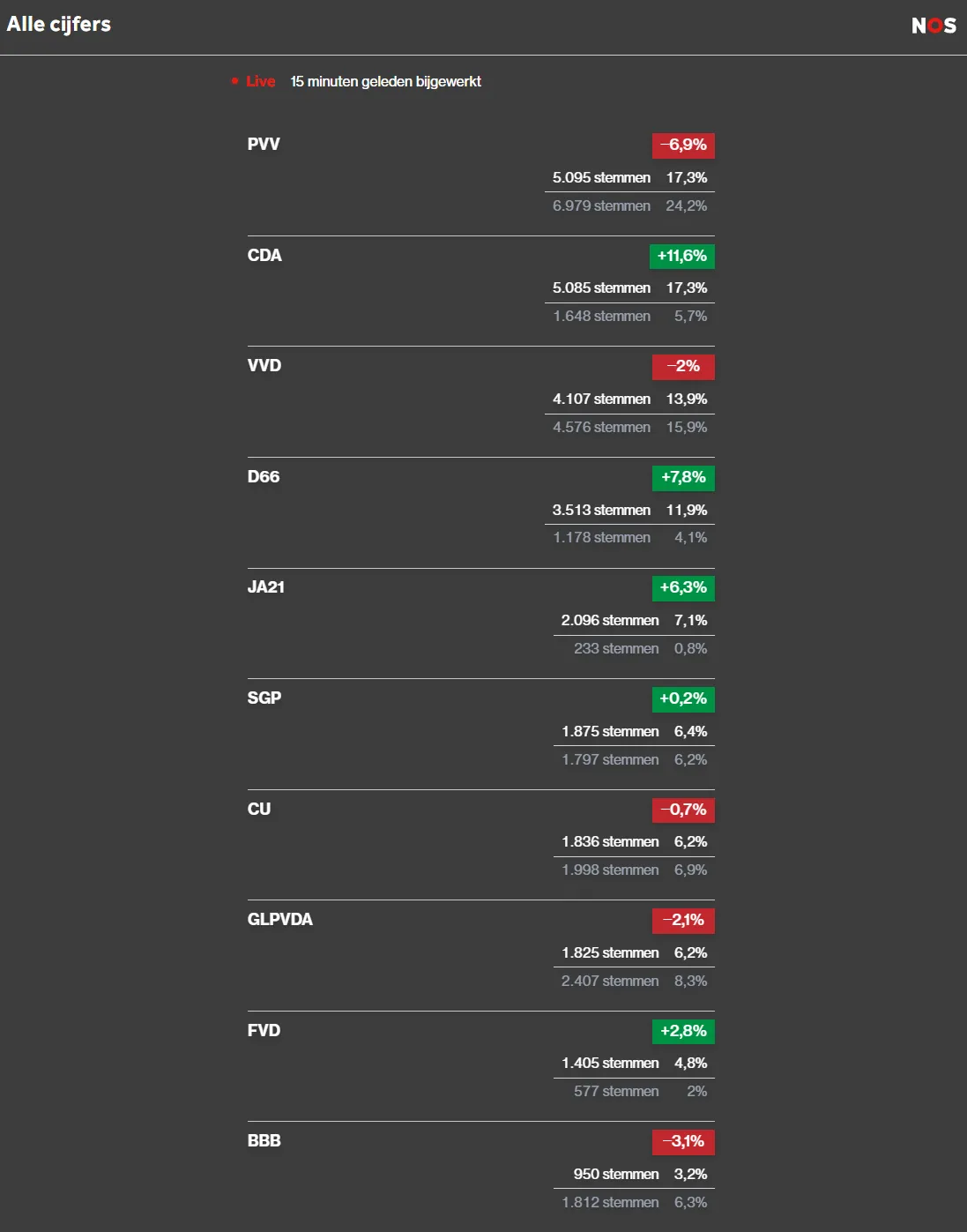
Task: Click the 5.095 stemmen PVV figure
Action: point(601,177)
